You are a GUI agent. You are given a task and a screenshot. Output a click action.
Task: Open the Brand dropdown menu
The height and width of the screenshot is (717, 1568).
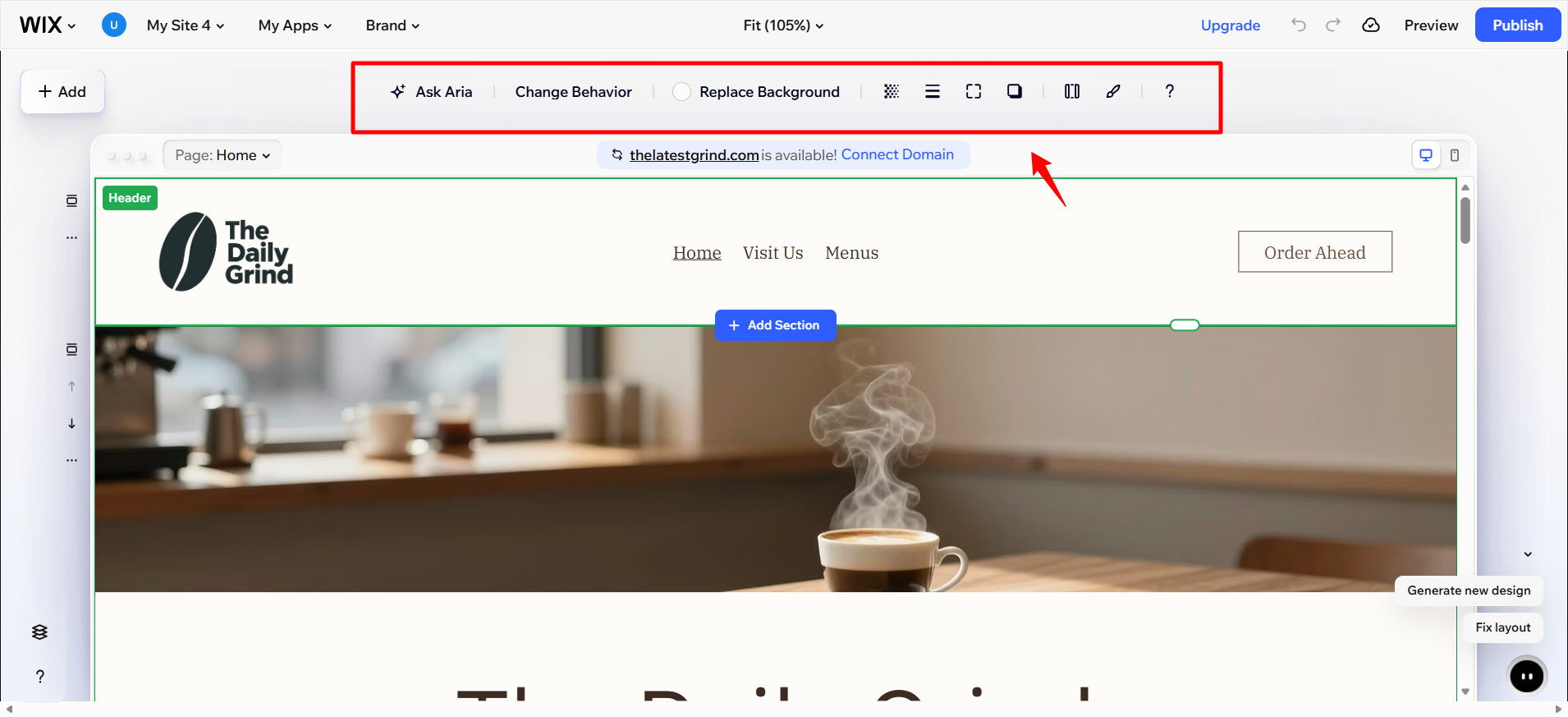pyautogui.click(x=392, y=25)
